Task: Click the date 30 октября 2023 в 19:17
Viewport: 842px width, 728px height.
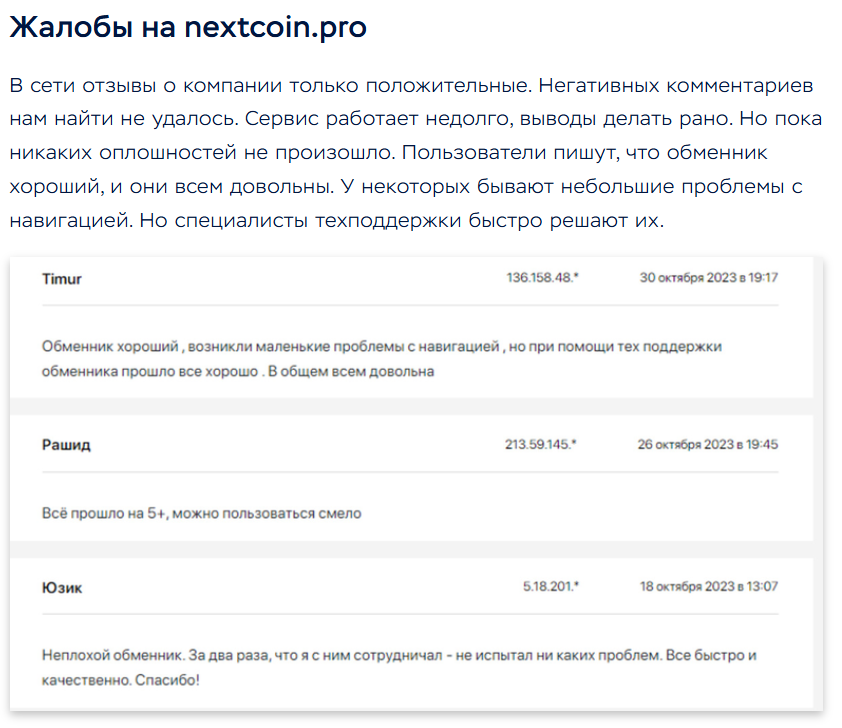Action: (709, 278)
